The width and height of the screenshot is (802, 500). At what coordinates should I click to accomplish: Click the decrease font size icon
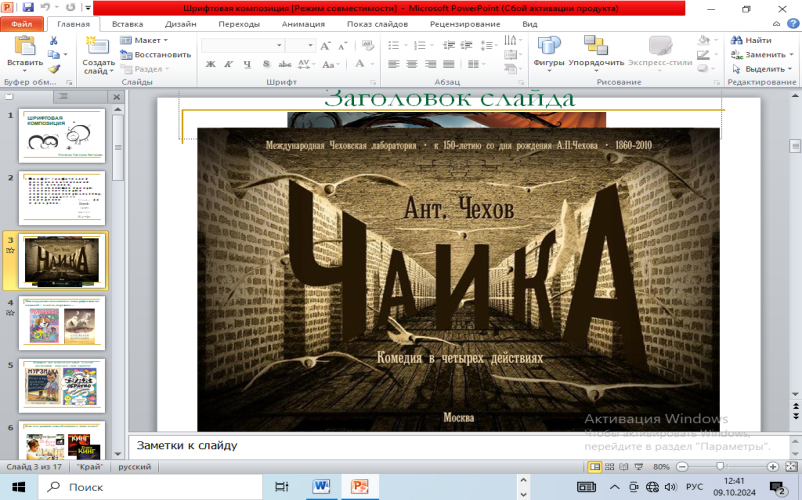point(342,46)
